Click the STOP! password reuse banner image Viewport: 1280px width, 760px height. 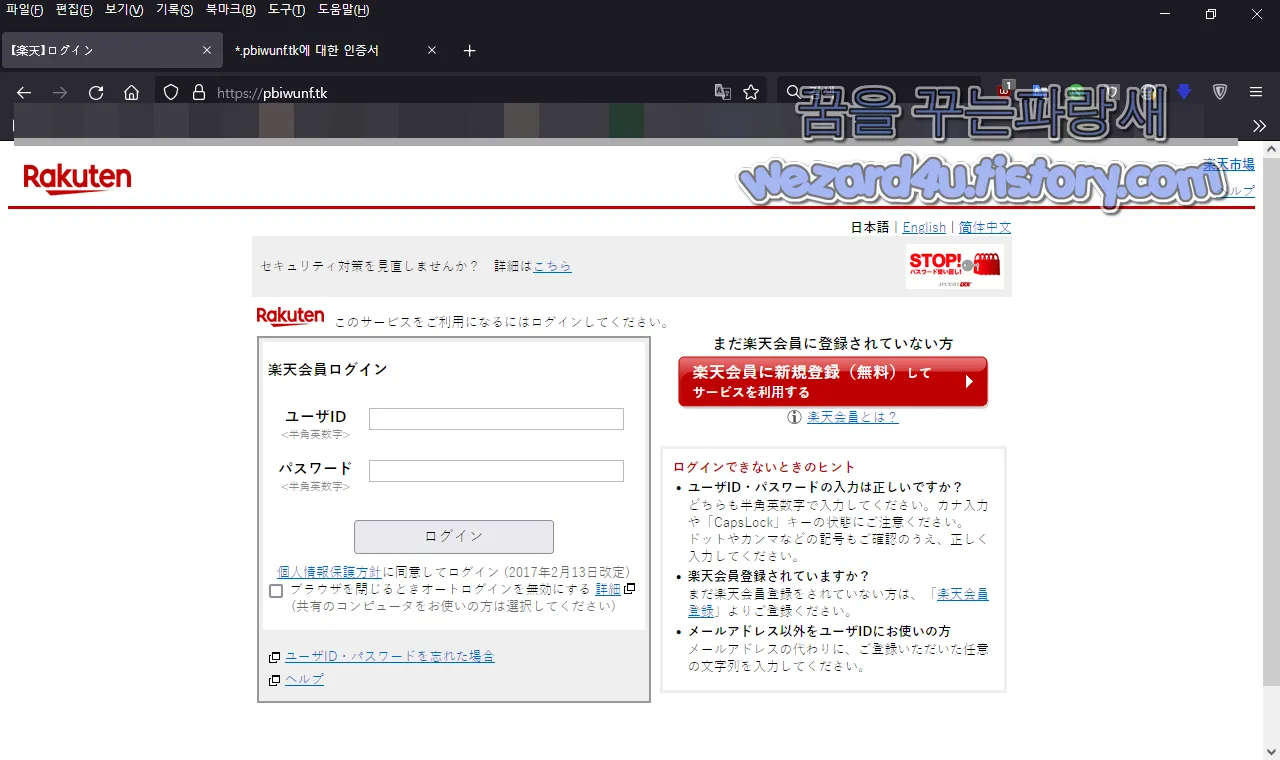[955, 266]
